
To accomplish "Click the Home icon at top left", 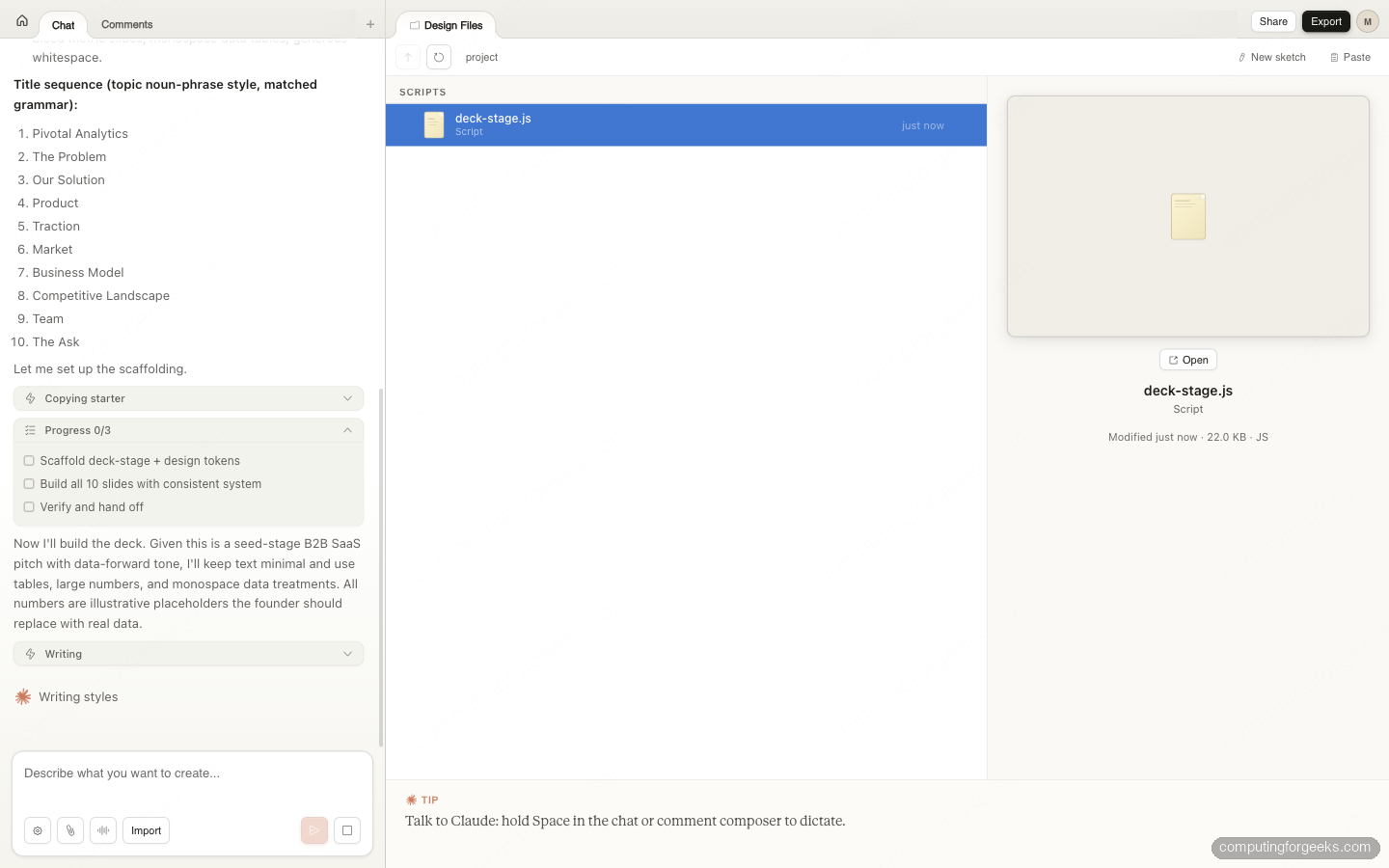I will (x=21, y=19).
